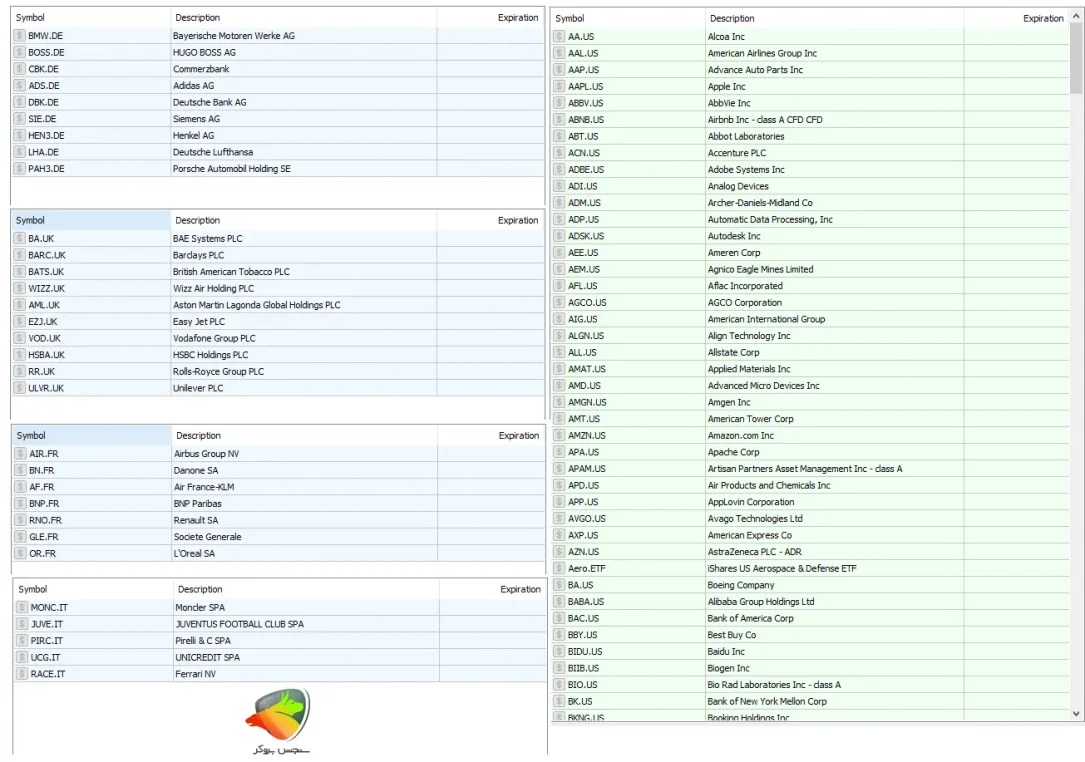The width and height of the screenshot is (1085, 762).
Task: Click Symbol header in the France table
Action: click(91, 435)
